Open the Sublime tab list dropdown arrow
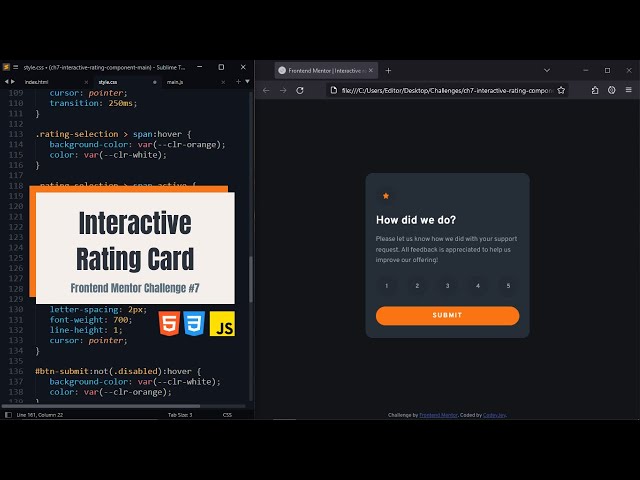This screenshot has height=480, width=640. point(247,82)
